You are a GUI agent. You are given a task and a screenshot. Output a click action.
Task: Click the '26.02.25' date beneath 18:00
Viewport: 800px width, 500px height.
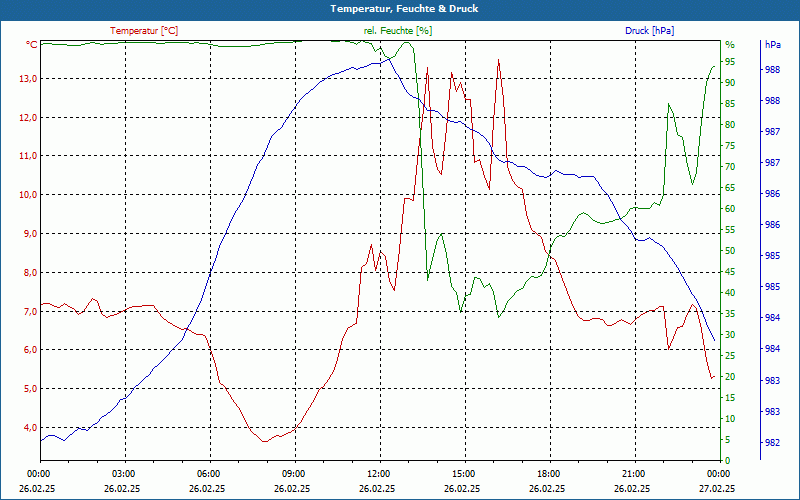548,488
